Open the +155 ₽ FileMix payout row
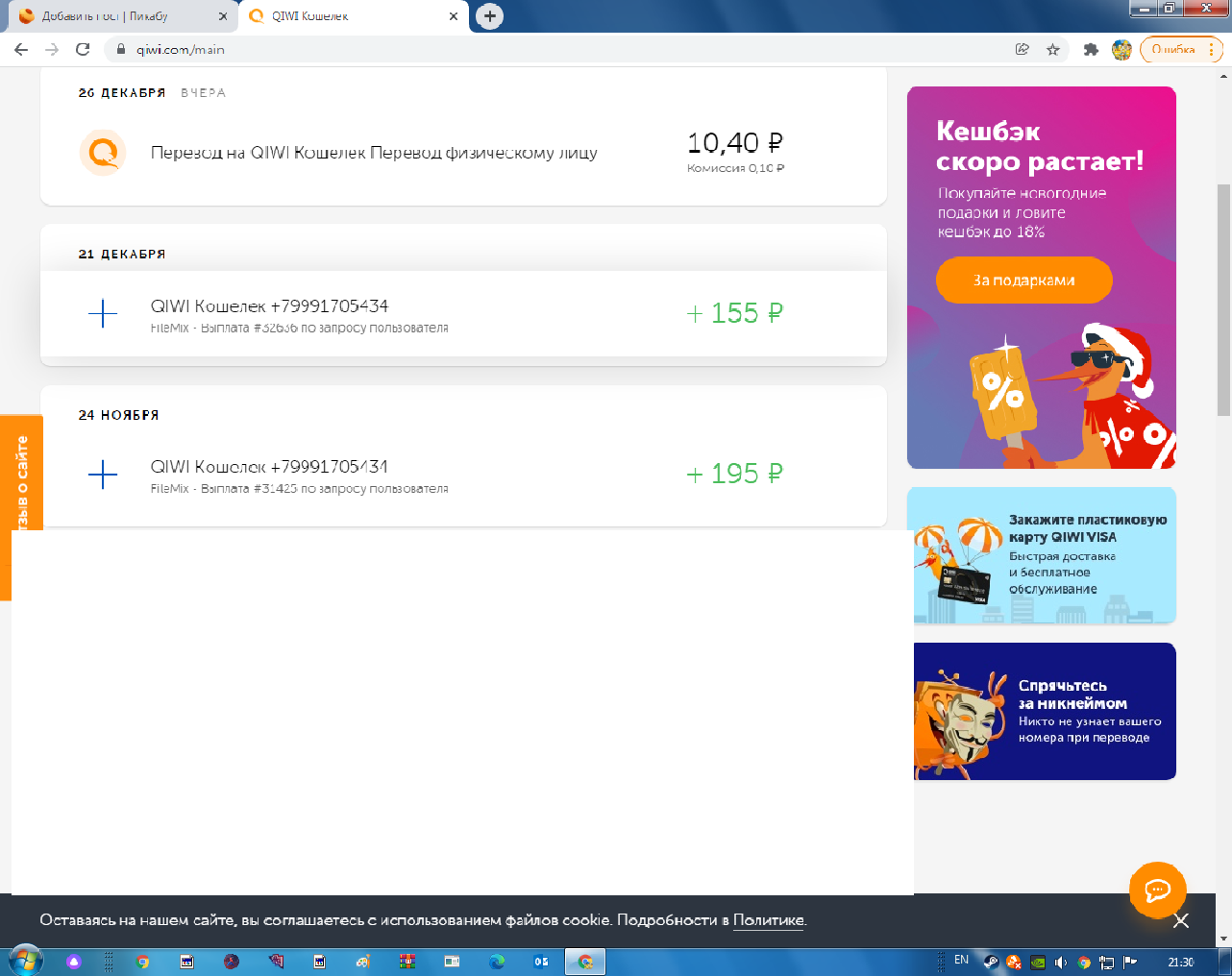 [463, 314]
